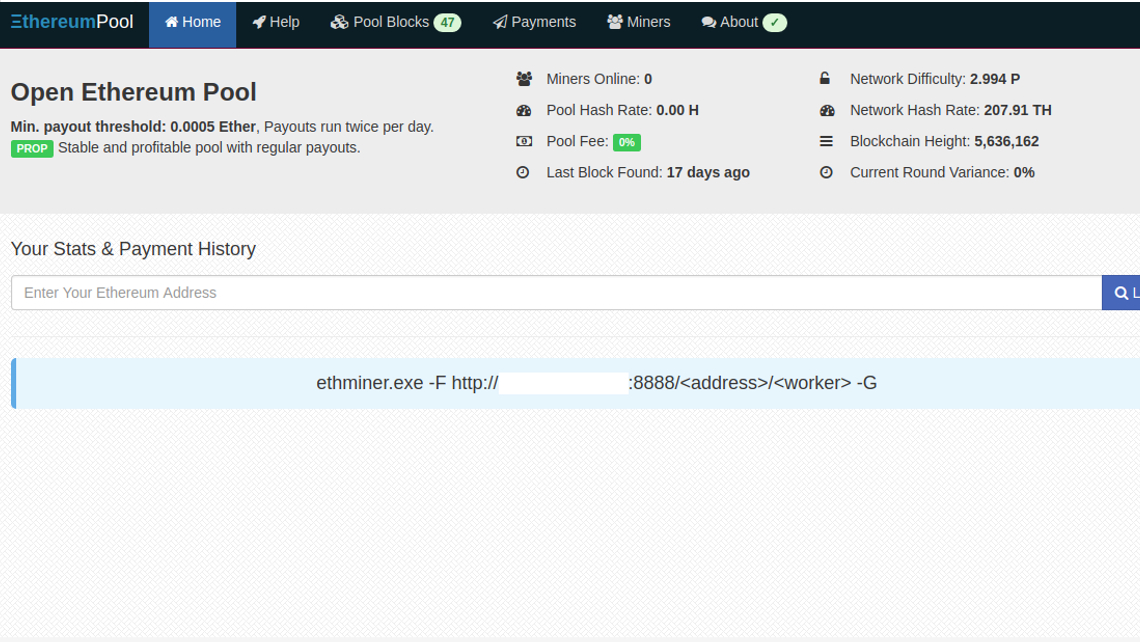
Task: Click the Miners Online people icon
Action: point(524,79)
